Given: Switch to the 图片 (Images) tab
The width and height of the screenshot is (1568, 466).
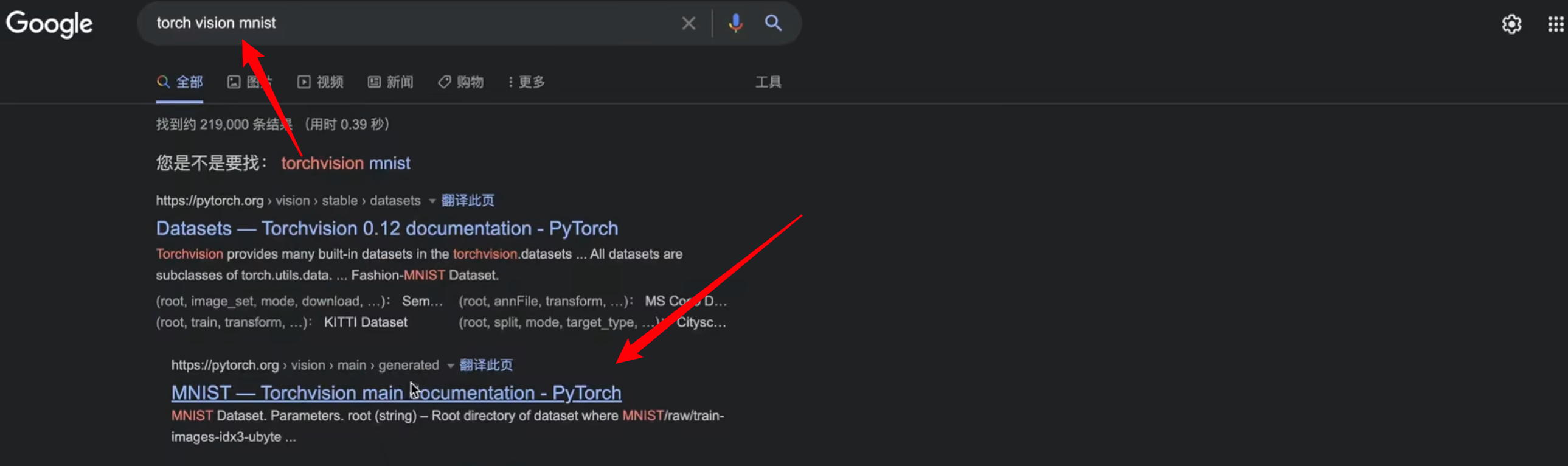Looking at the screenshot, I should tap(249, 82).
